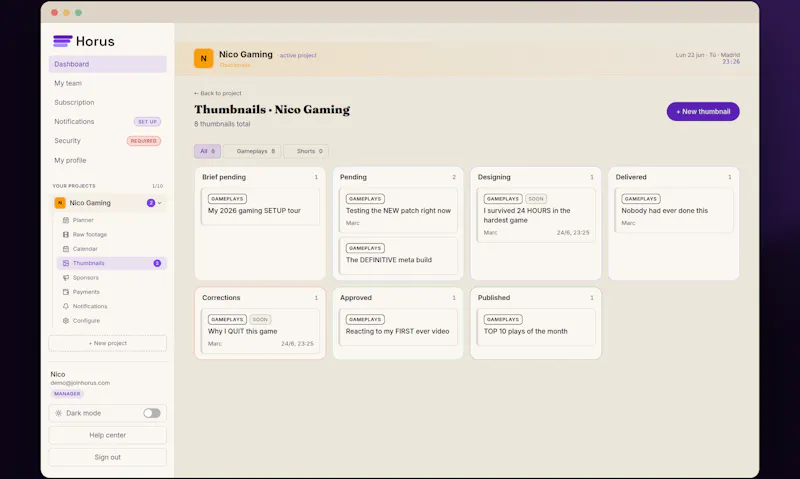Click the 'active project' label
800x479 pixels.
click(298, 56)
